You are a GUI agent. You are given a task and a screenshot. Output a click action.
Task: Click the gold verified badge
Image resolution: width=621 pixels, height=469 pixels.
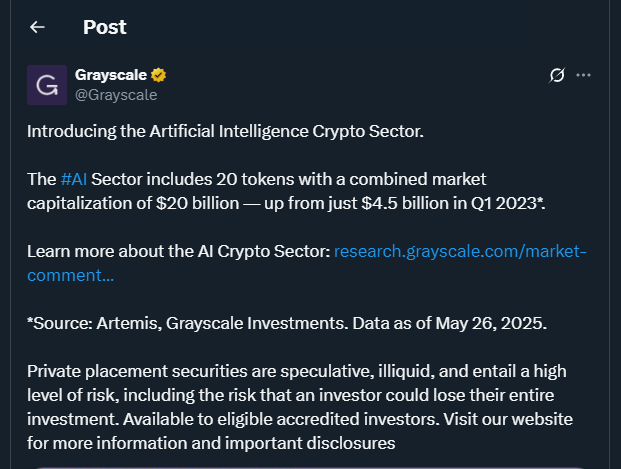click(158, 75)
